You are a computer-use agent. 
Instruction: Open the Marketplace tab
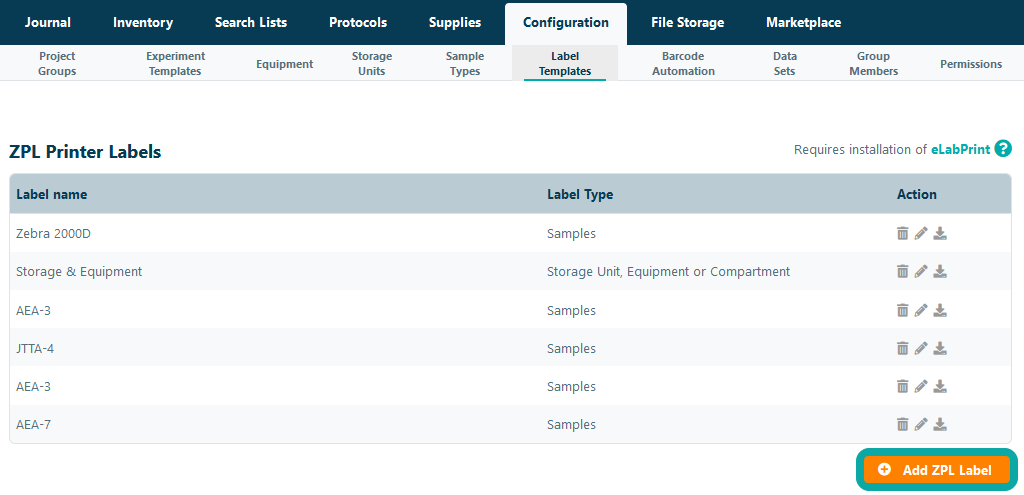(x=803, y=22)
